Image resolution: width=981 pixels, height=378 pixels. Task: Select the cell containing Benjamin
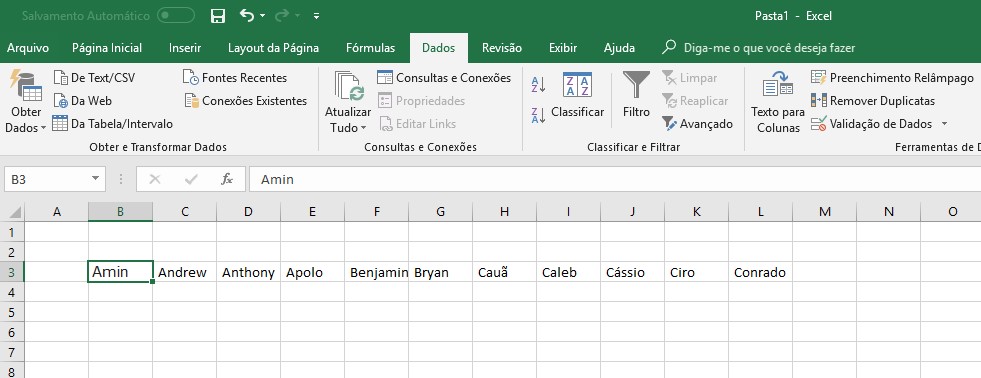click(x=377, y=272)
